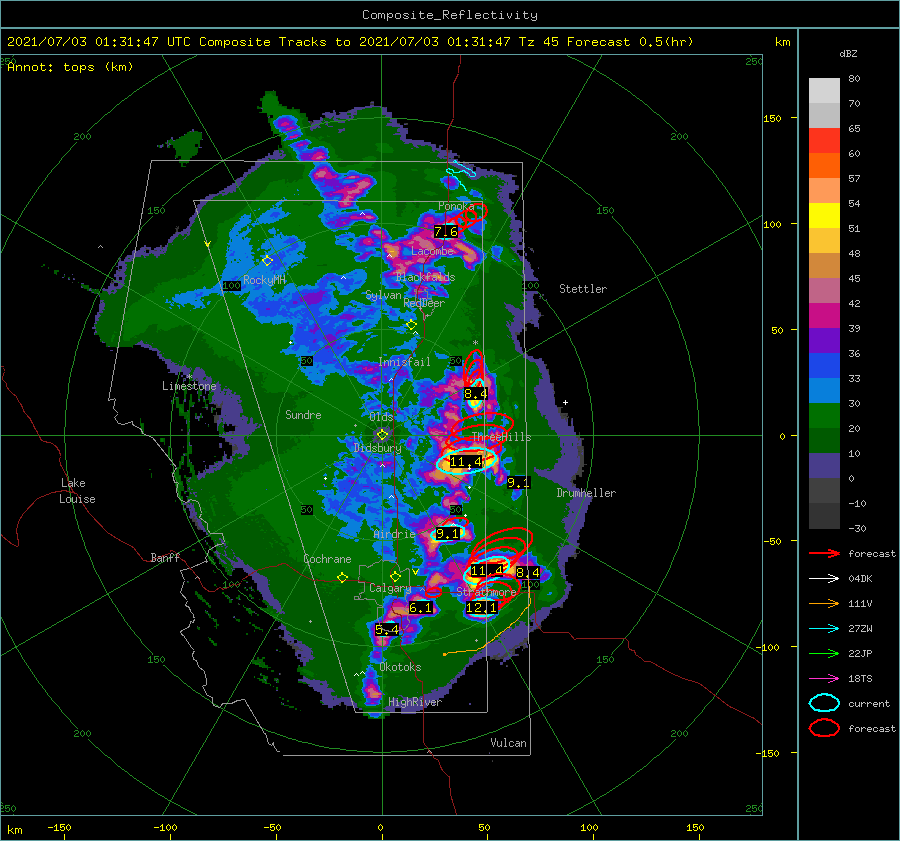Click the dBZ legend heading

coord(848,54)
